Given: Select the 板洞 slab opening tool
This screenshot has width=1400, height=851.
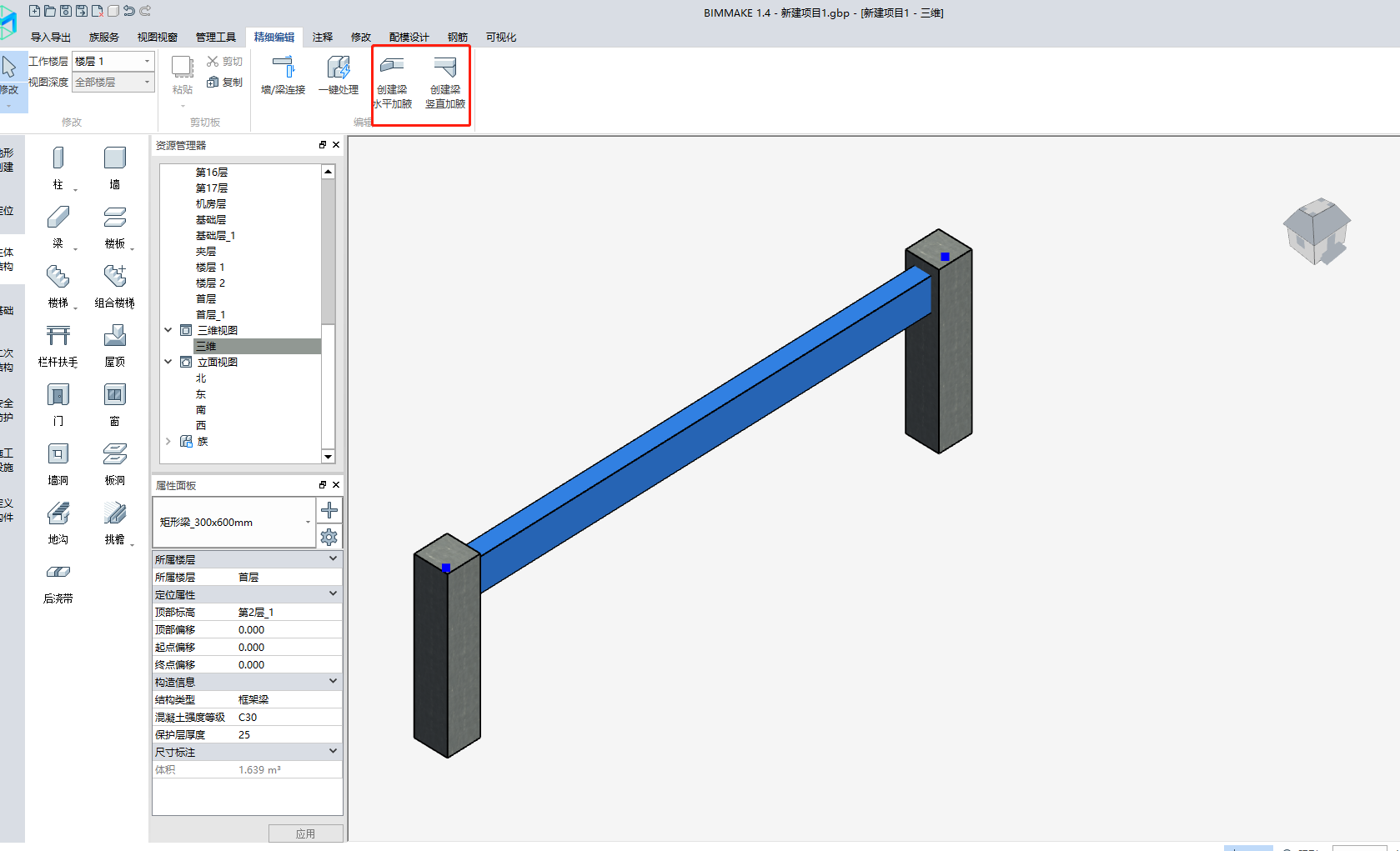Looking at the screenshot, I should [x=115, y=463].
